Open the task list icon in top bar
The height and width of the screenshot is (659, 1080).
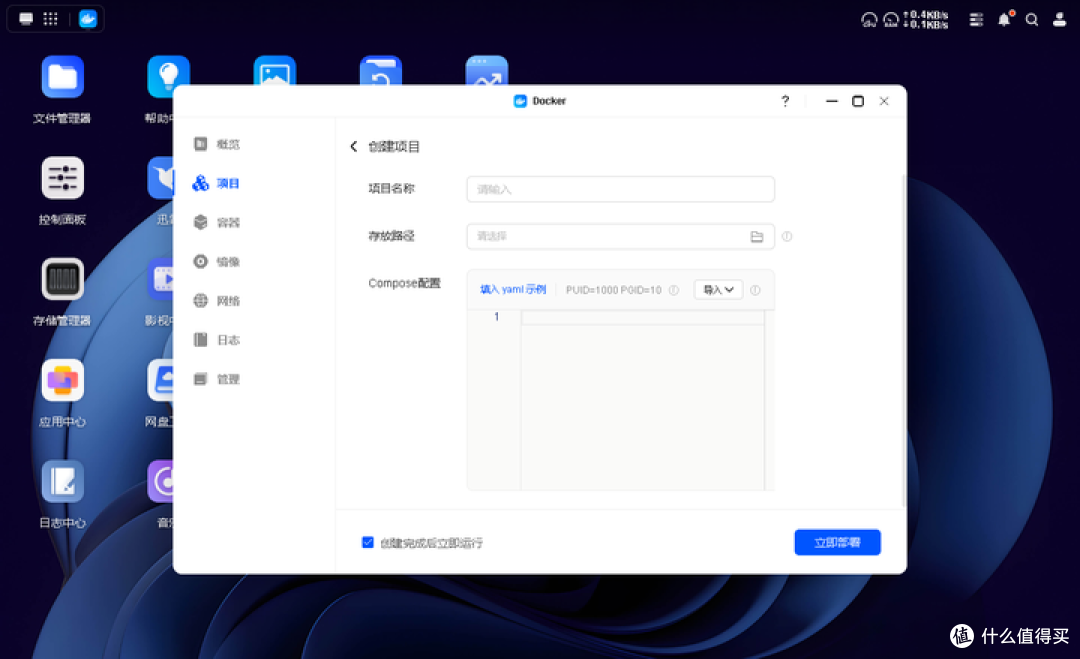976,19
